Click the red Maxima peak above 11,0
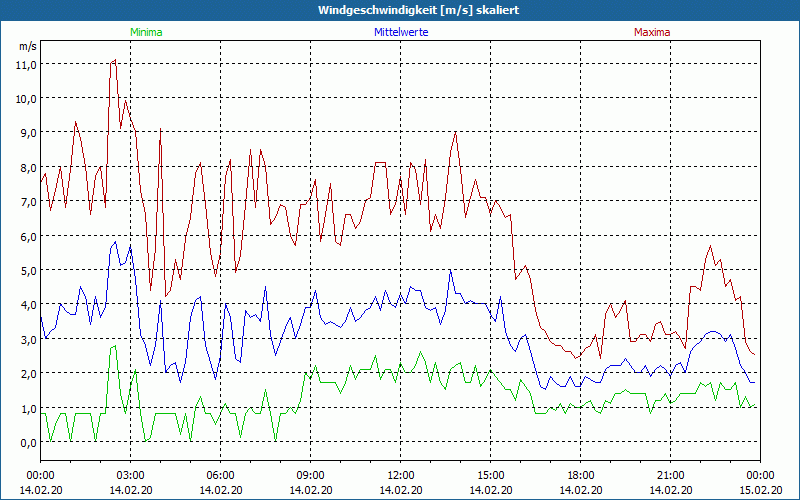The image size is (800, 500). (115, 60)
